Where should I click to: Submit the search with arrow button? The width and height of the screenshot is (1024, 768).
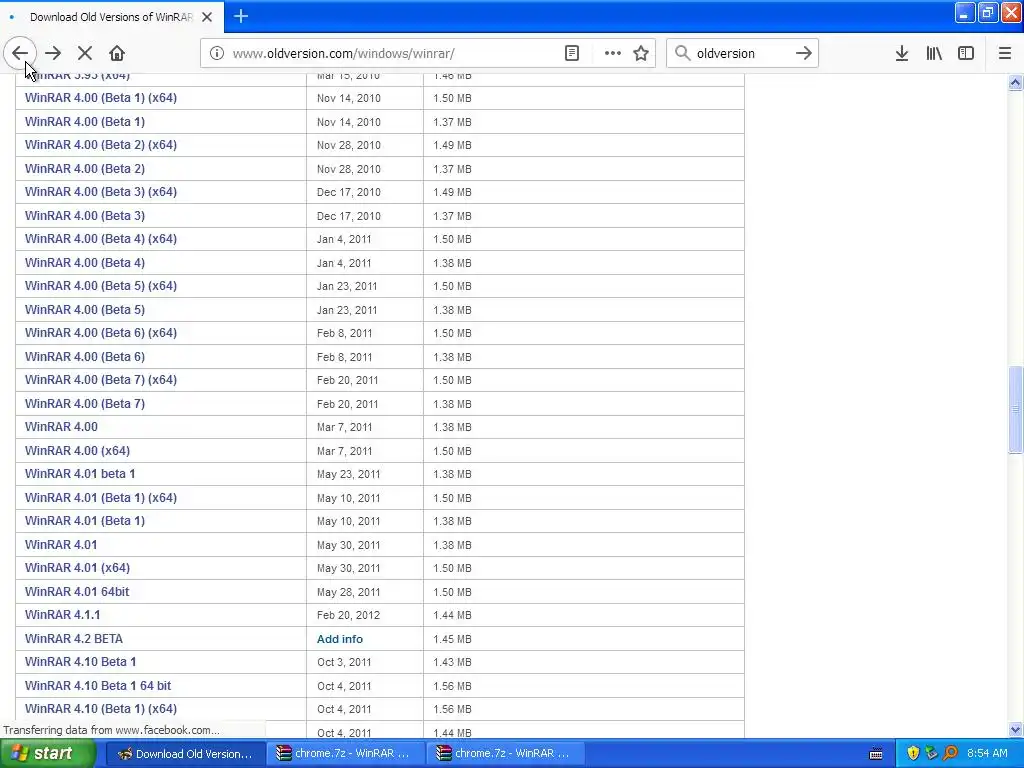click(804, 53)
